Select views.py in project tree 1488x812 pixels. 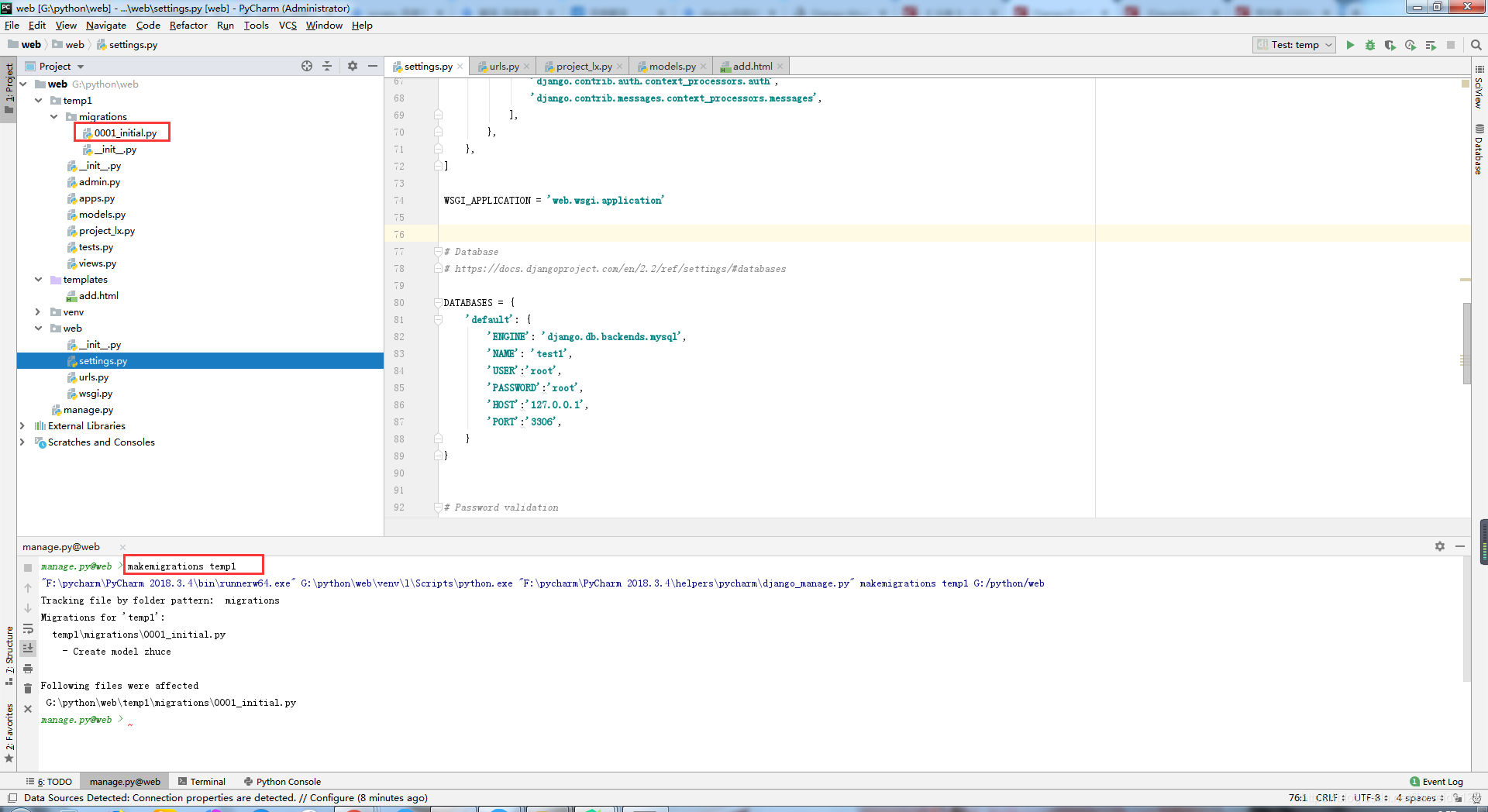point(97,263)
